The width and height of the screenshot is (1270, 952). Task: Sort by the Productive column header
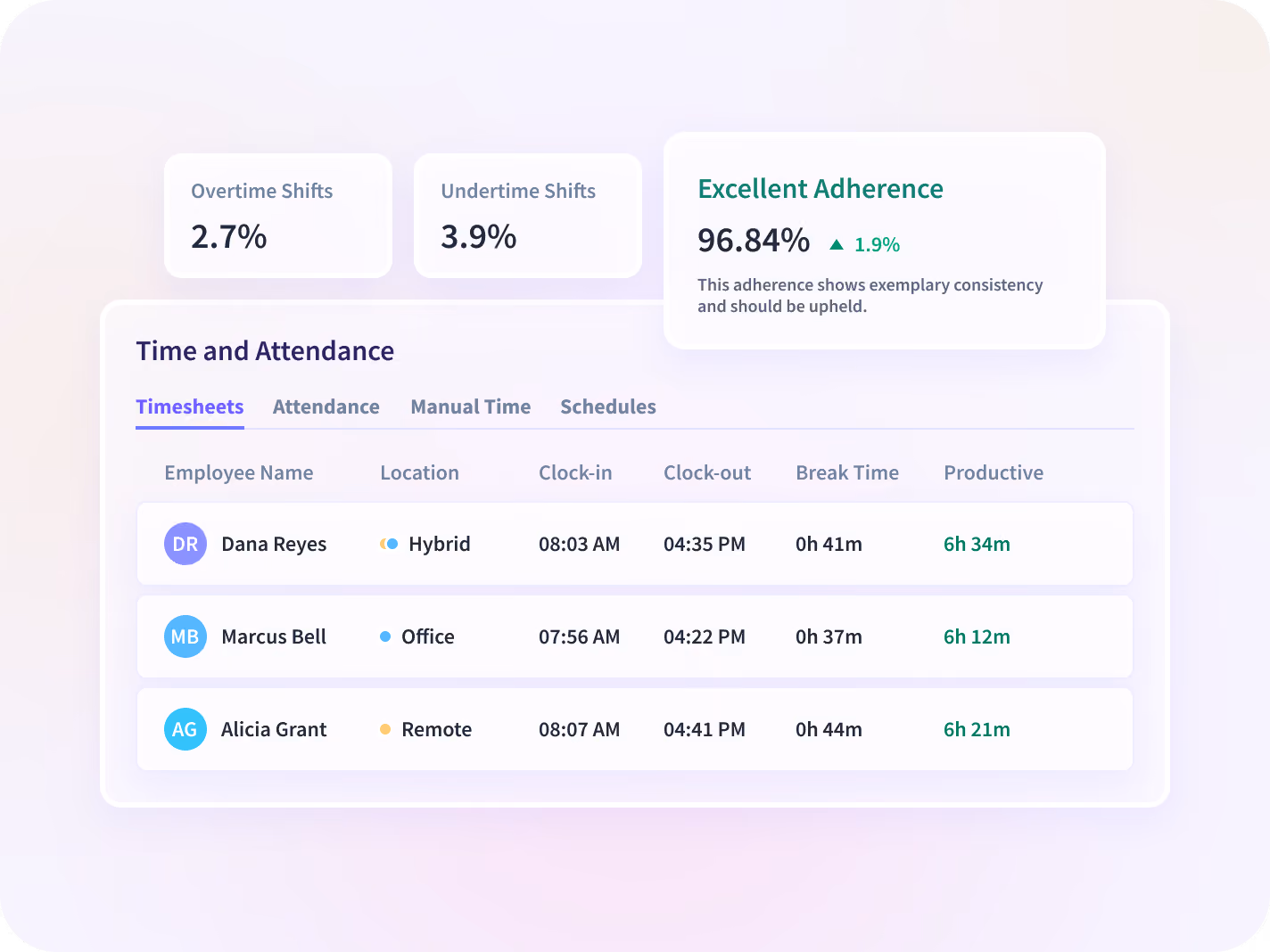tap(994, 472)
